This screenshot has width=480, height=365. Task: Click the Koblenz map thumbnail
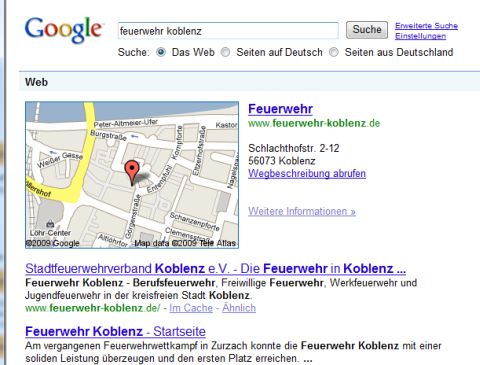click(132, 175)
